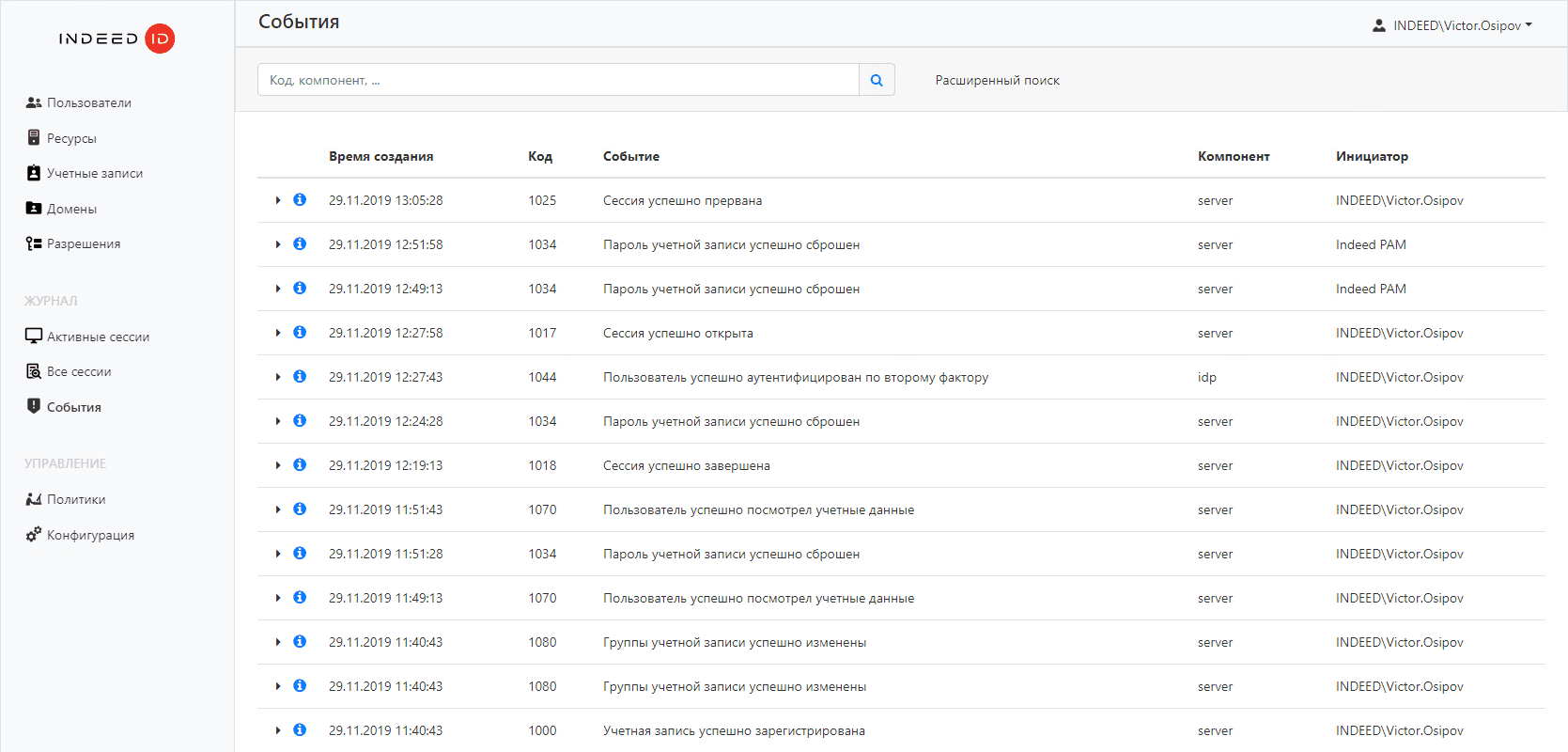Click info icon for 13:05:28 event
Image resolution: width=1568 pixels, height=752 pixels.
[x=300, y=199]
